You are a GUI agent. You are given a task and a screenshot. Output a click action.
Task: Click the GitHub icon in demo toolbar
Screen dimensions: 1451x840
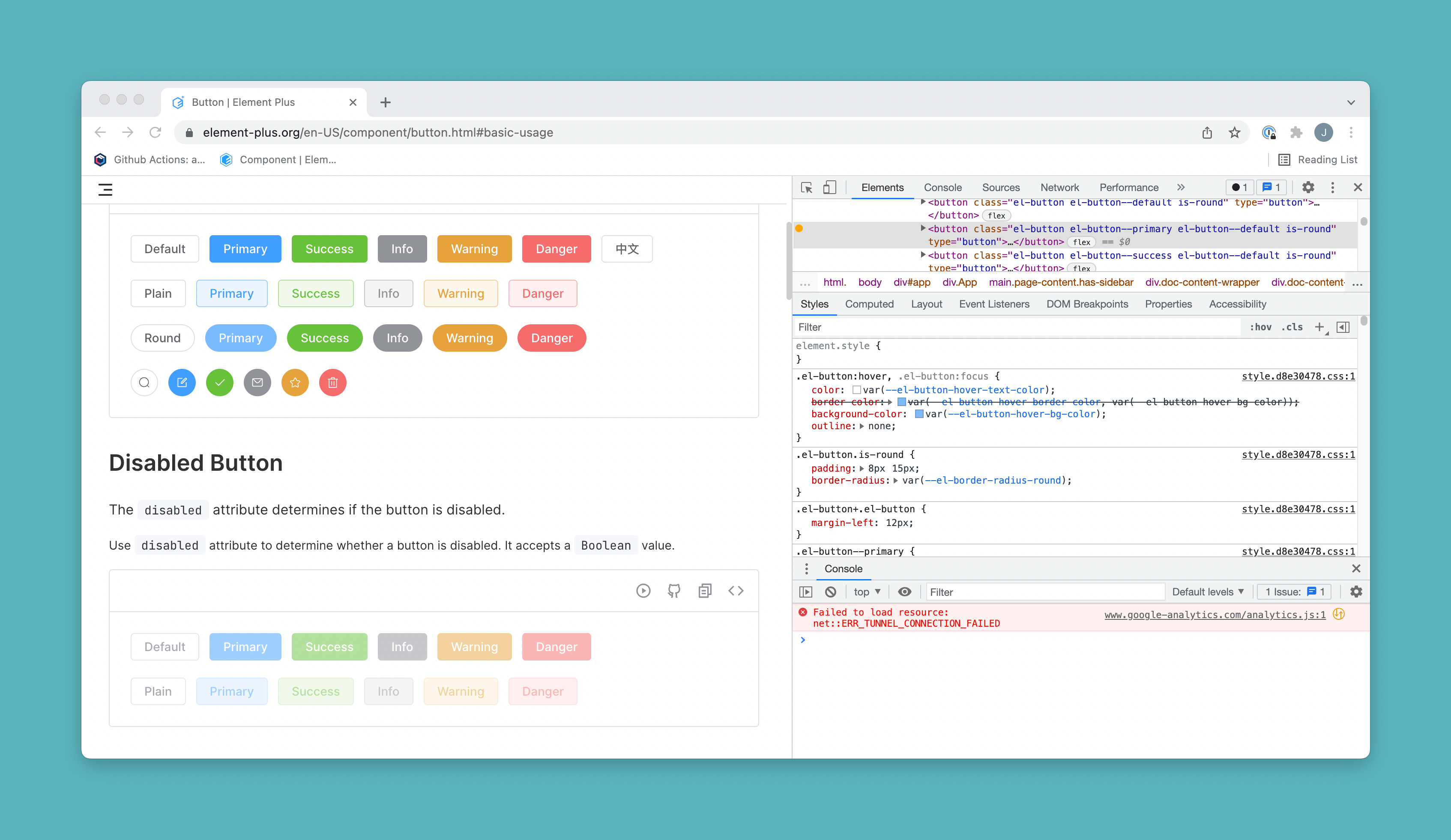[674, 591]
